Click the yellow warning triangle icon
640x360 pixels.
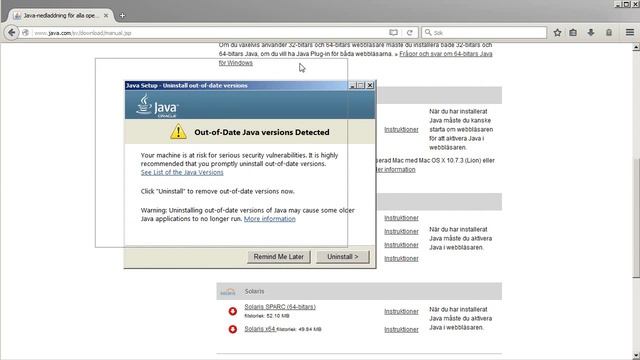178,132
